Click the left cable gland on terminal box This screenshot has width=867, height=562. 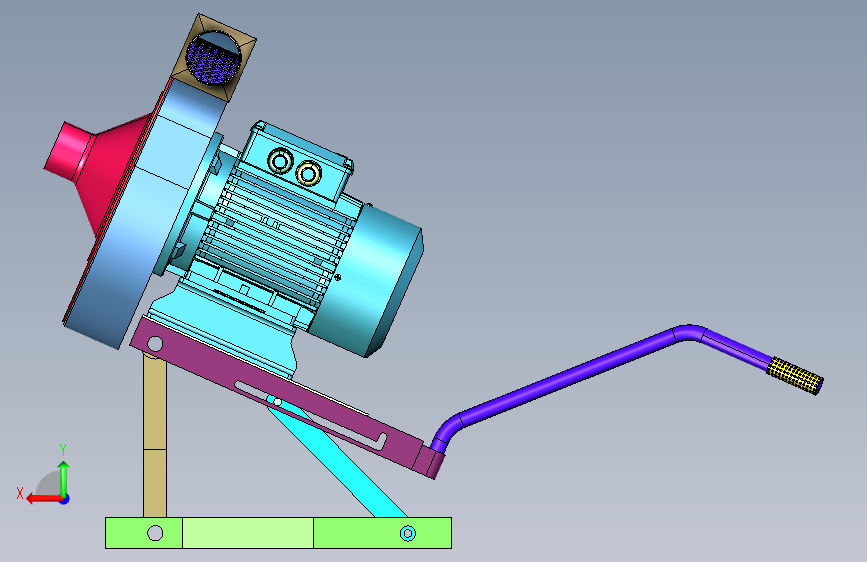coord(280,162)
